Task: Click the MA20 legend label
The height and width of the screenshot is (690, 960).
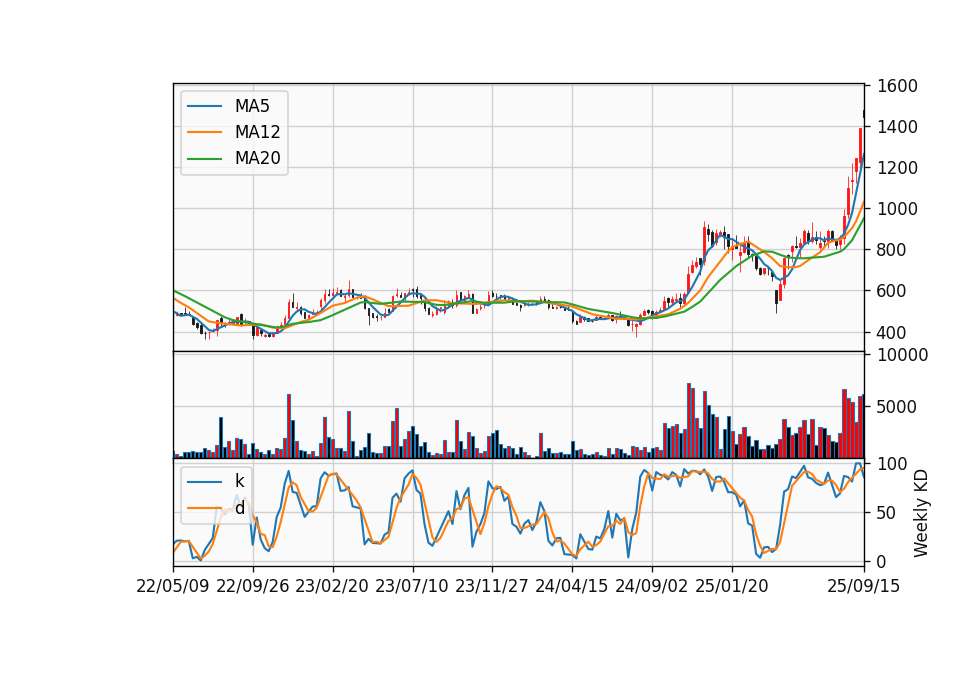Action: [257, 158]
